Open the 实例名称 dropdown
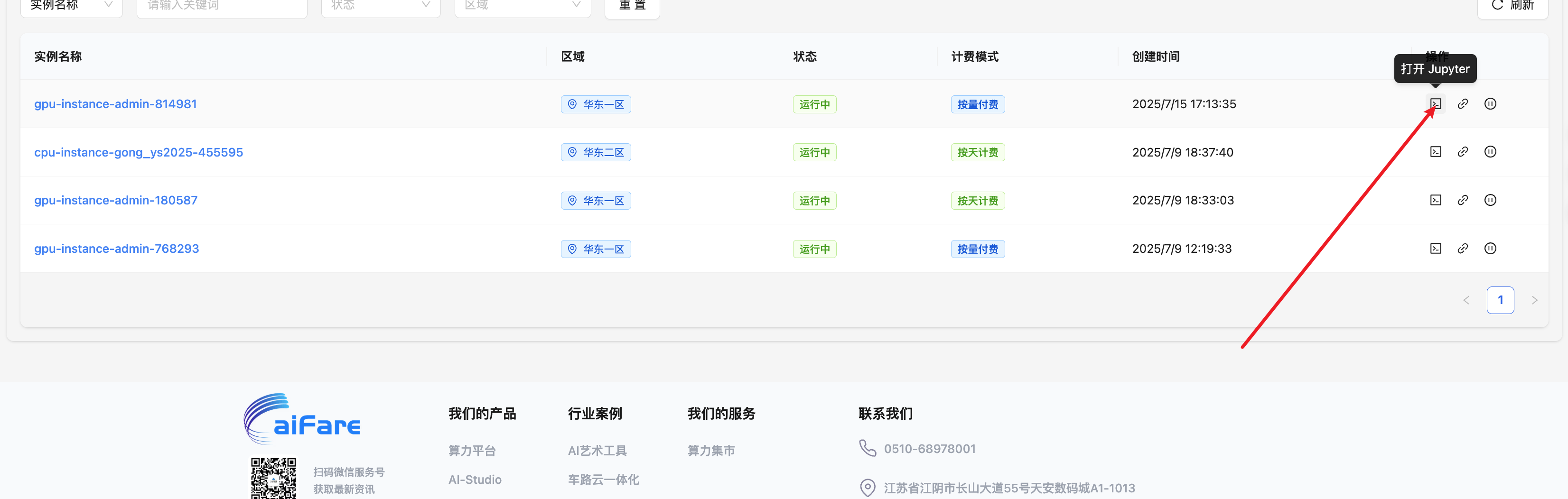1568x499 pixels. click(x=71, y=5)
